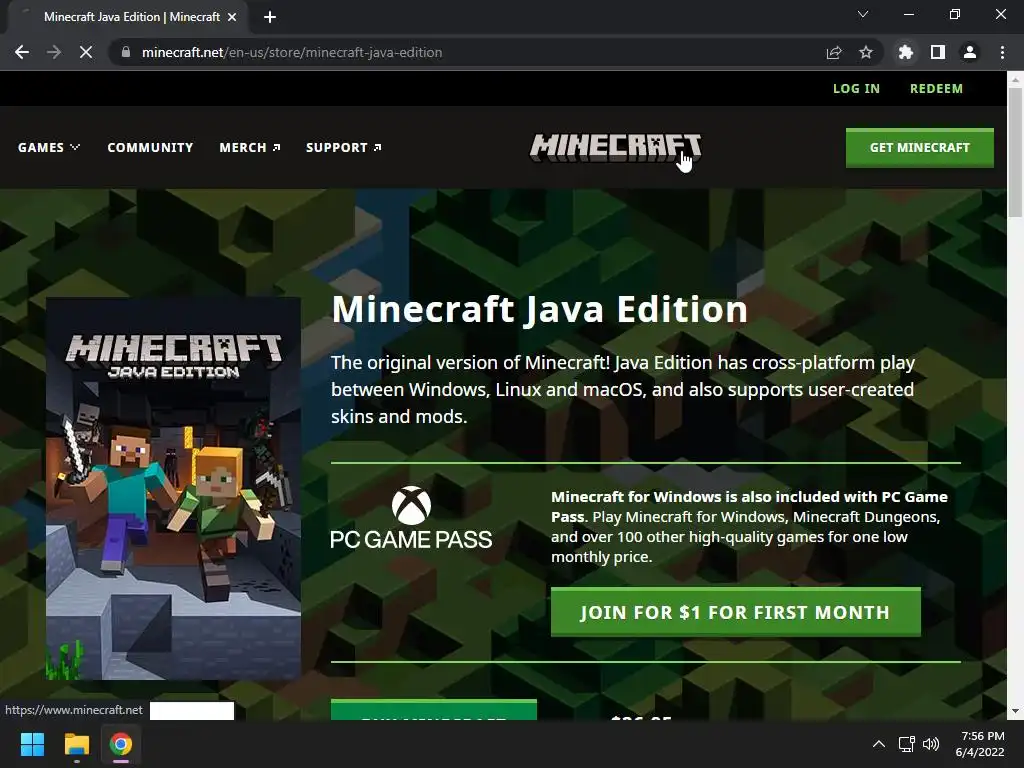Image resolution: width=1024 pixels, height=768 pixels.
Task: Click the scrollbar up arrow
Action: [1015, 79]
